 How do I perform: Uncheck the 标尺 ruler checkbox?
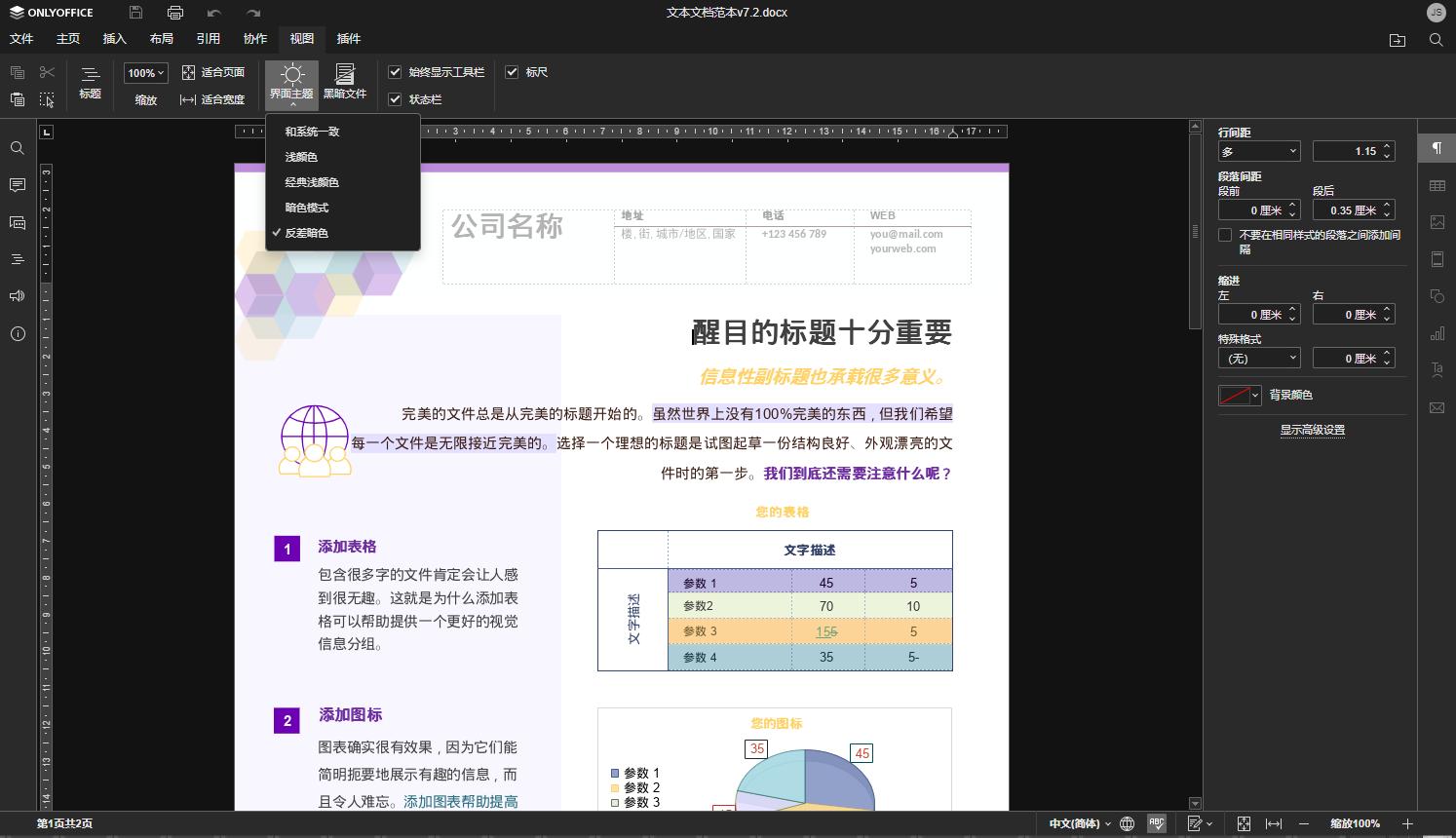[512, 71]
